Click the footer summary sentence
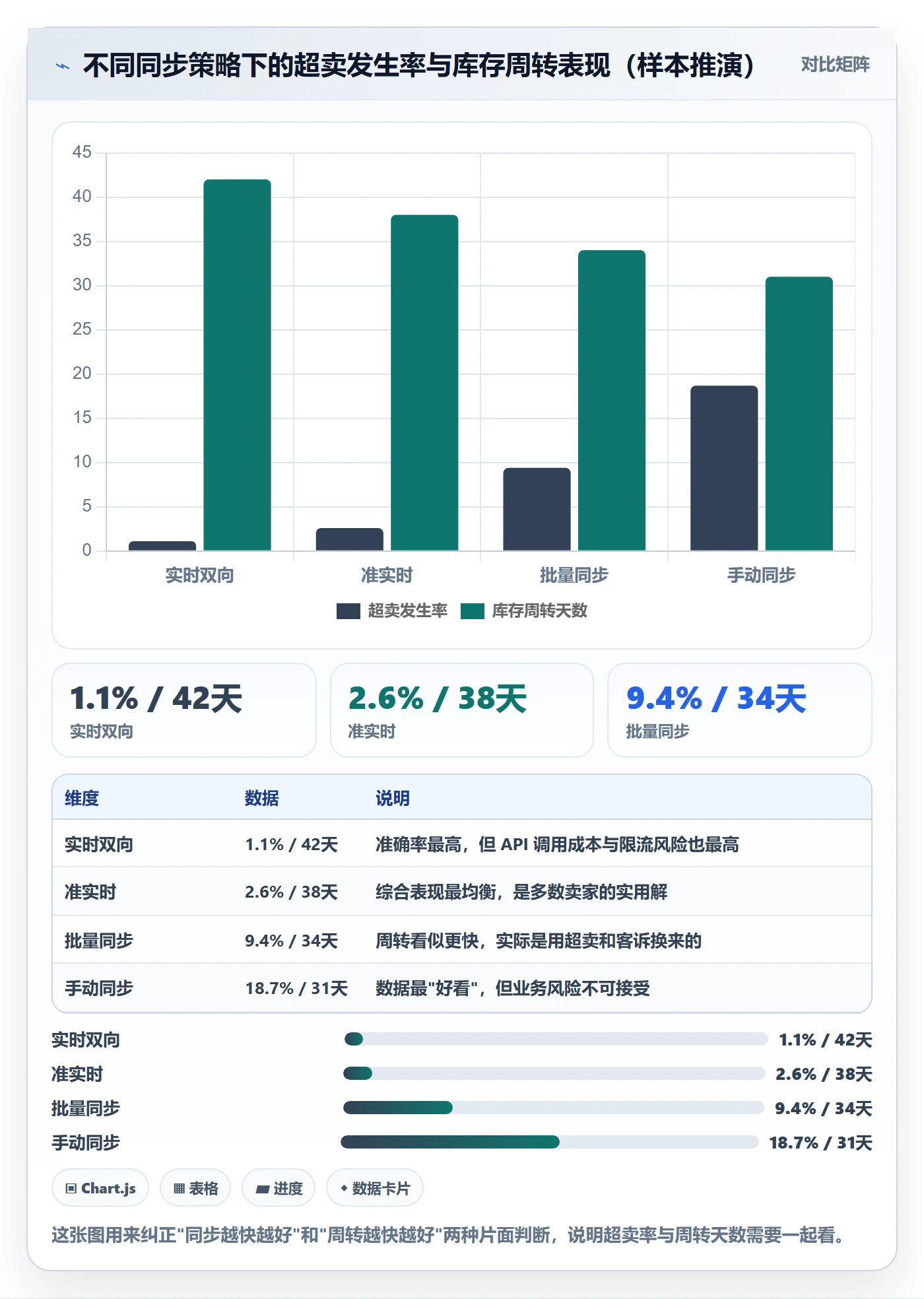The image size is (924, 1299). point(448,1234)
